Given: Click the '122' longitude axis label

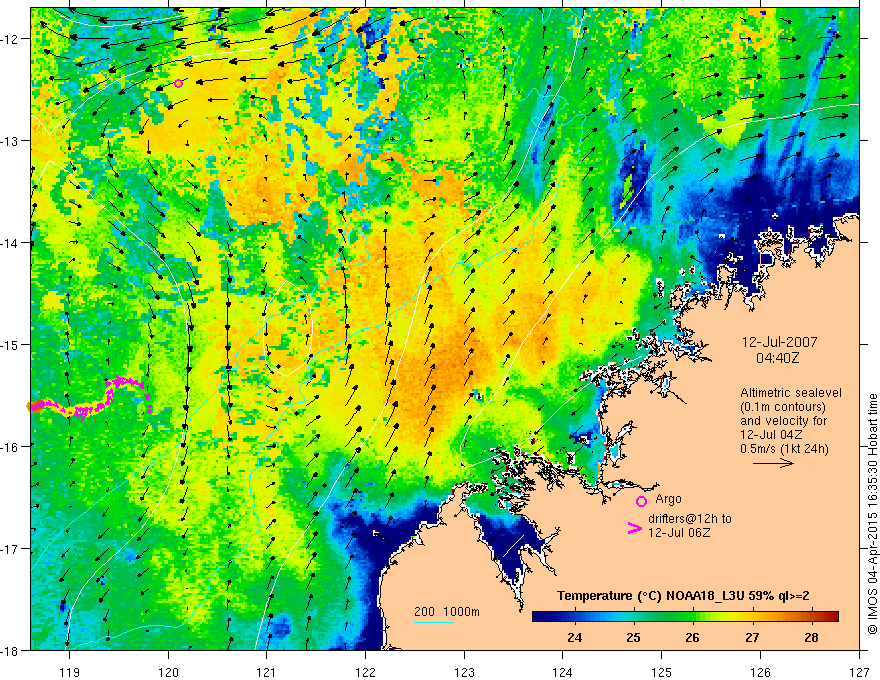Looking at the screenshot, I should [365, 672].
